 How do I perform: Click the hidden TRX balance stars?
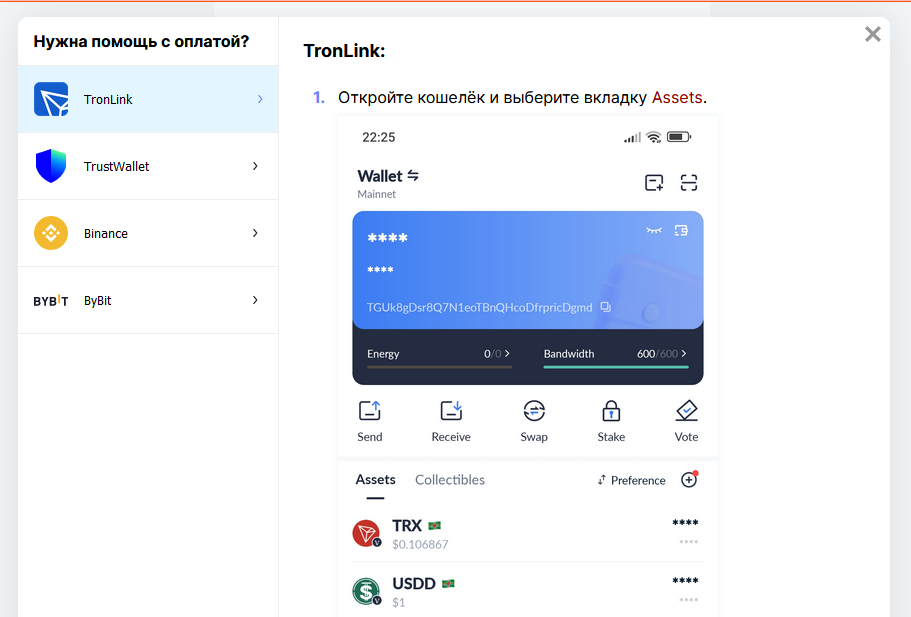click(x=686, y=522)
